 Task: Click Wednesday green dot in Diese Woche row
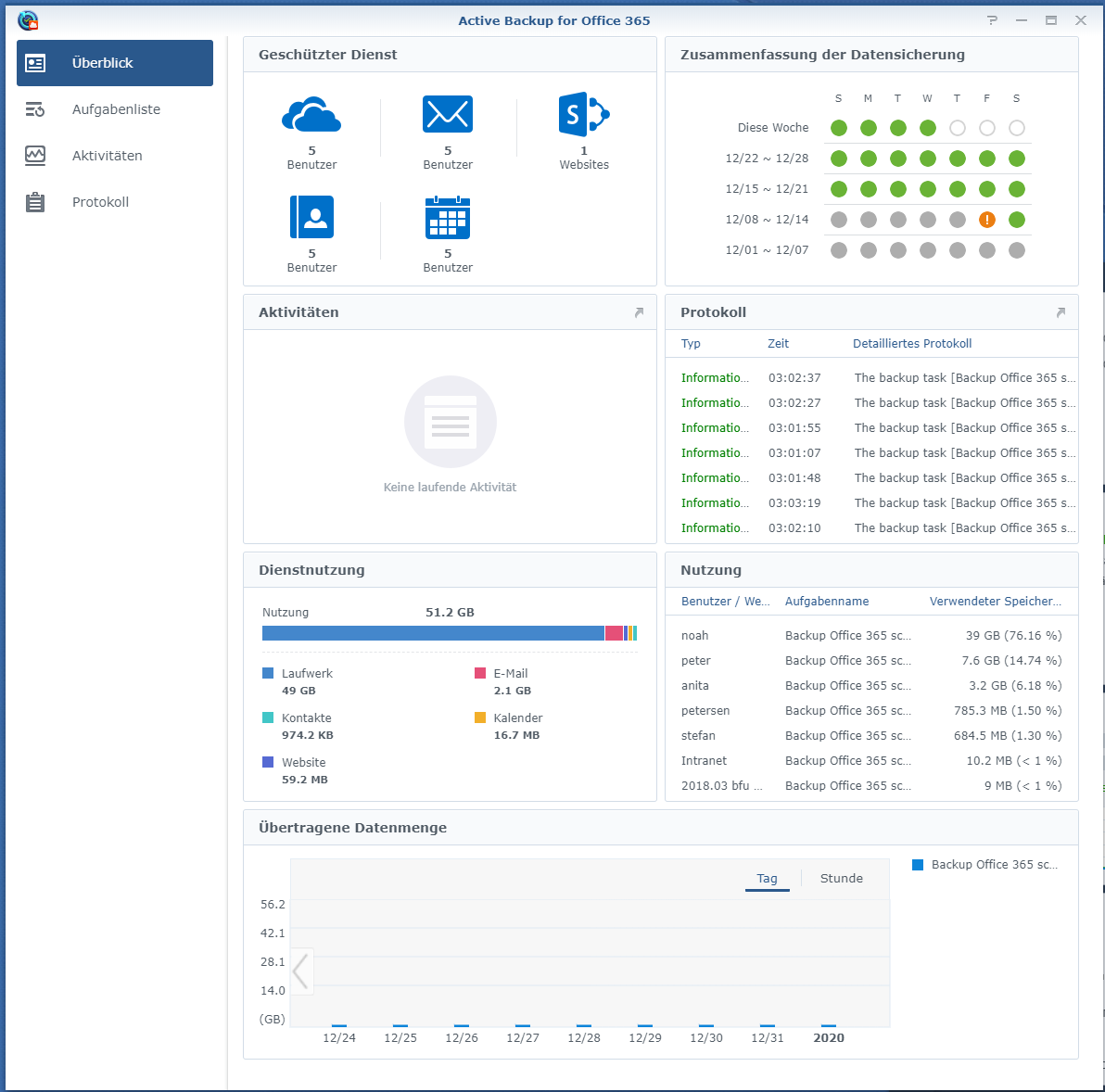[927, 128]
